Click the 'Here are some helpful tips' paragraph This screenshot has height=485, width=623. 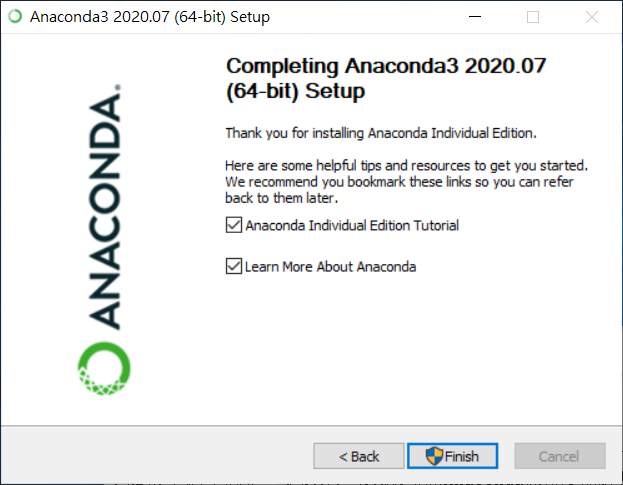pos(406,182)
